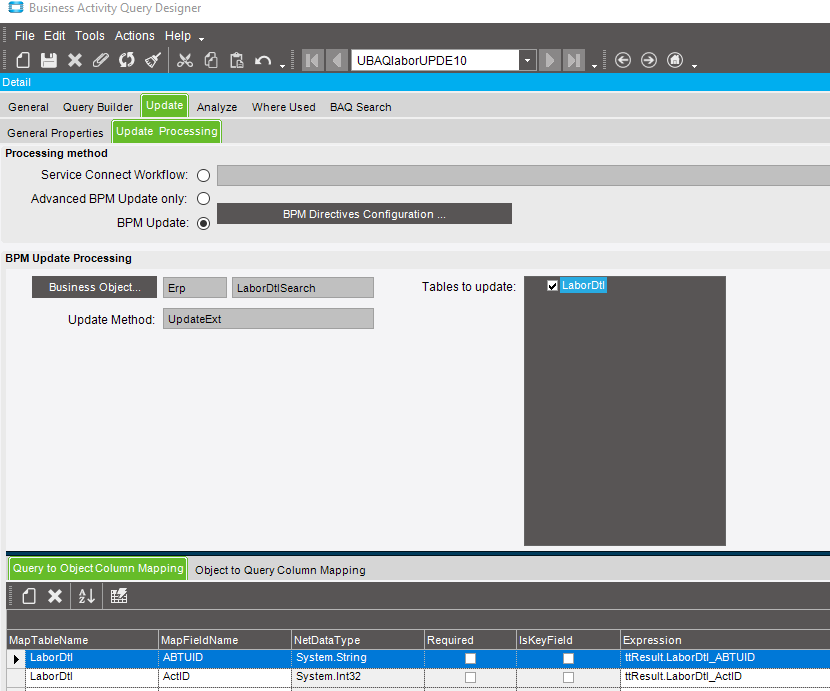Open Object to Query Column Mapping tab
830x691 pixels.
tap(280, 570)
